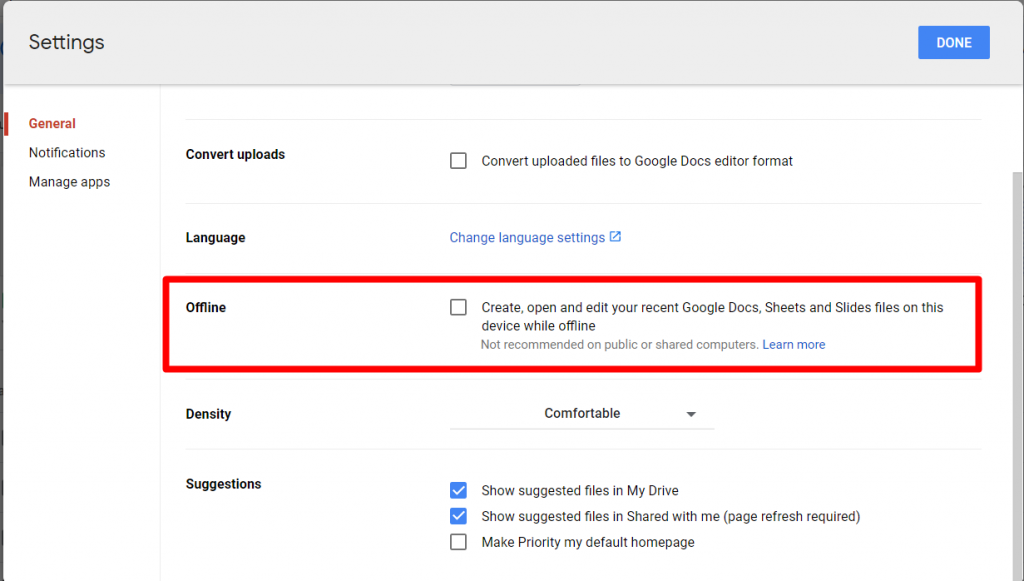Open Change language settings
This screenshot has height=581, width=1024.
click(x=528, y=237)
